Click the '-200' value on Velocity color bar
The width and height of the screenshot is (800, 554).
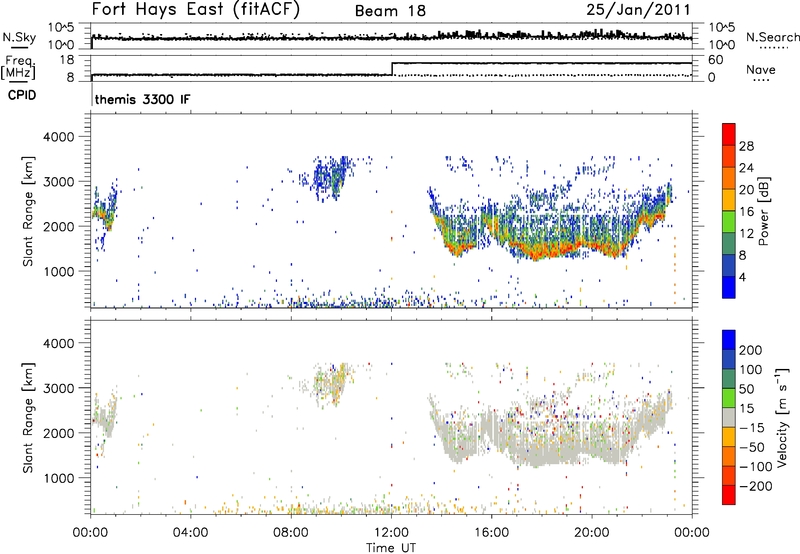[x=756, y=486]
